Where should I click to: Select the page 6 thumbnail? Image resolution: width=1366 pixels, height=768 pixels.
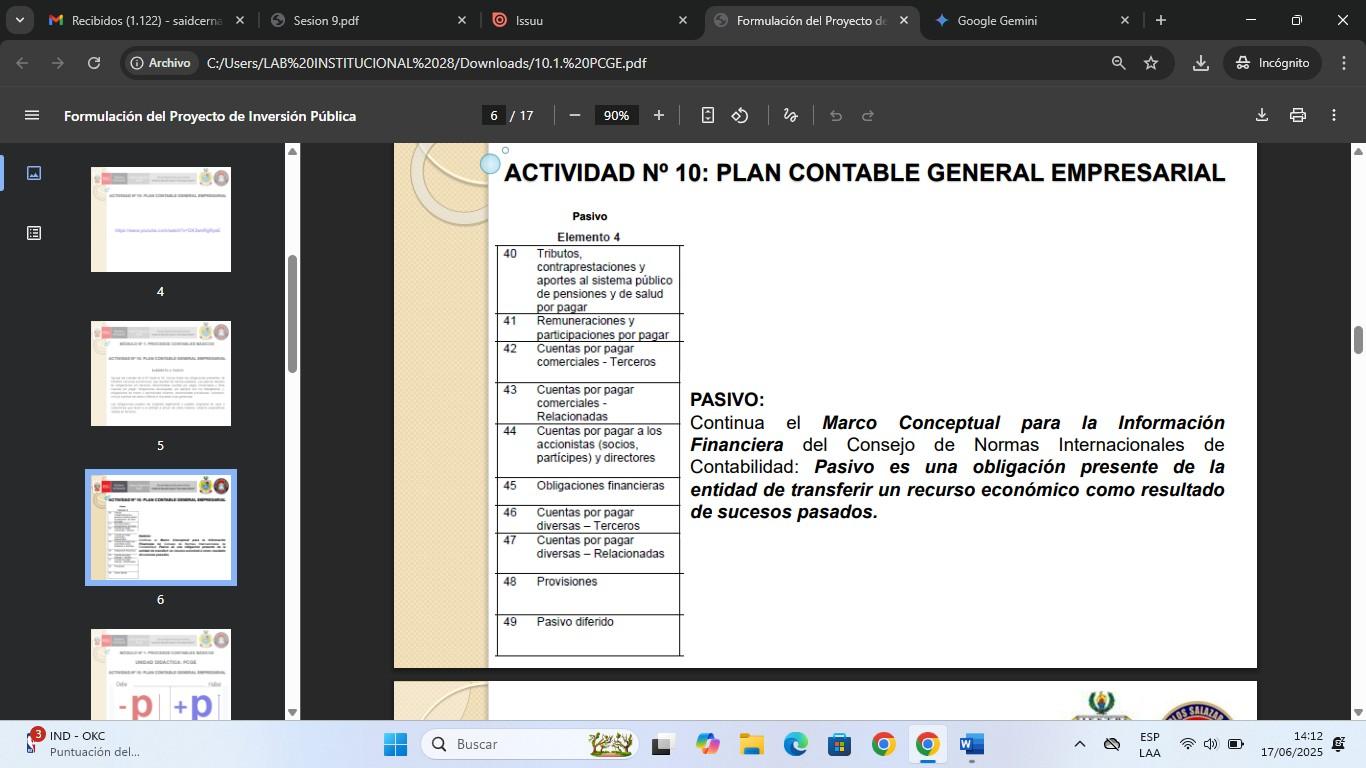161,527
